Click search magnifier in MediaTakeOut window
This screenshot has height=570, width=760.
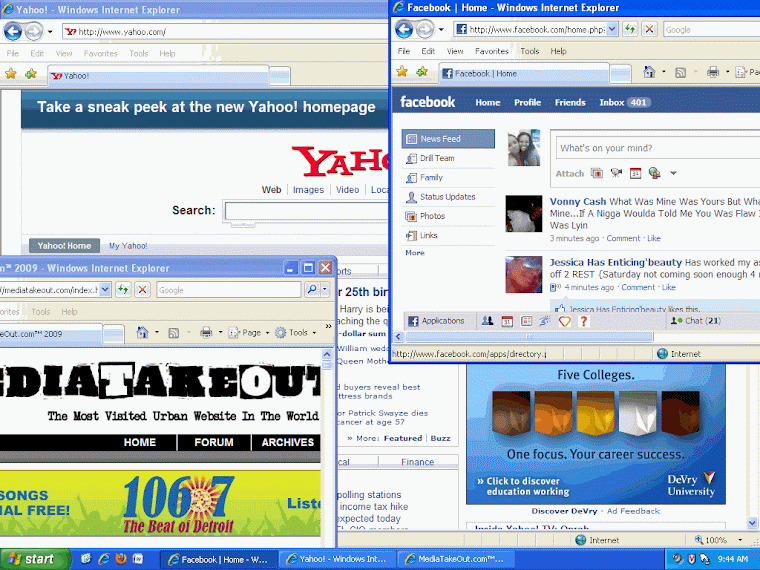click(312, 290)
